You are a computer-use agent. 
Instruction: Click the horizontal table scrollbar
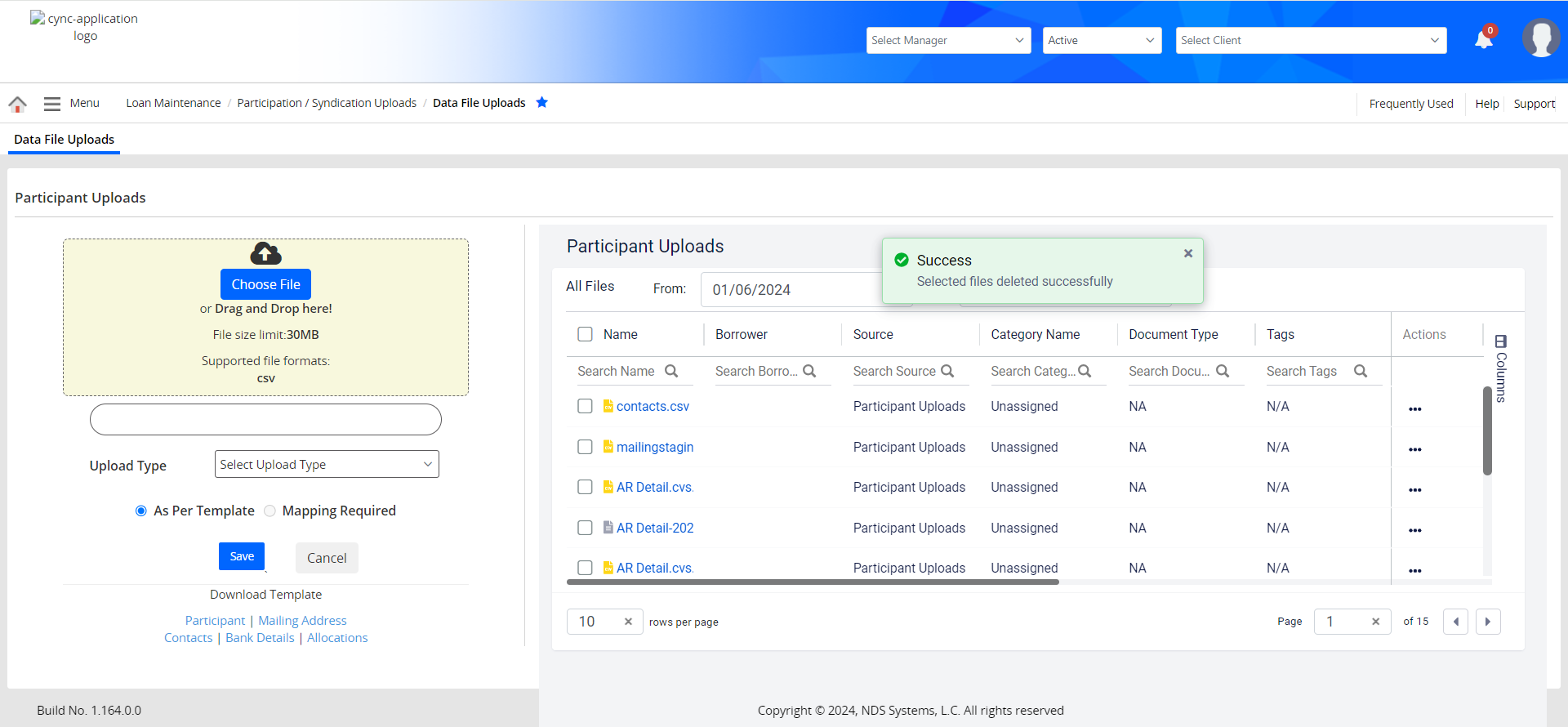[813, 582]
